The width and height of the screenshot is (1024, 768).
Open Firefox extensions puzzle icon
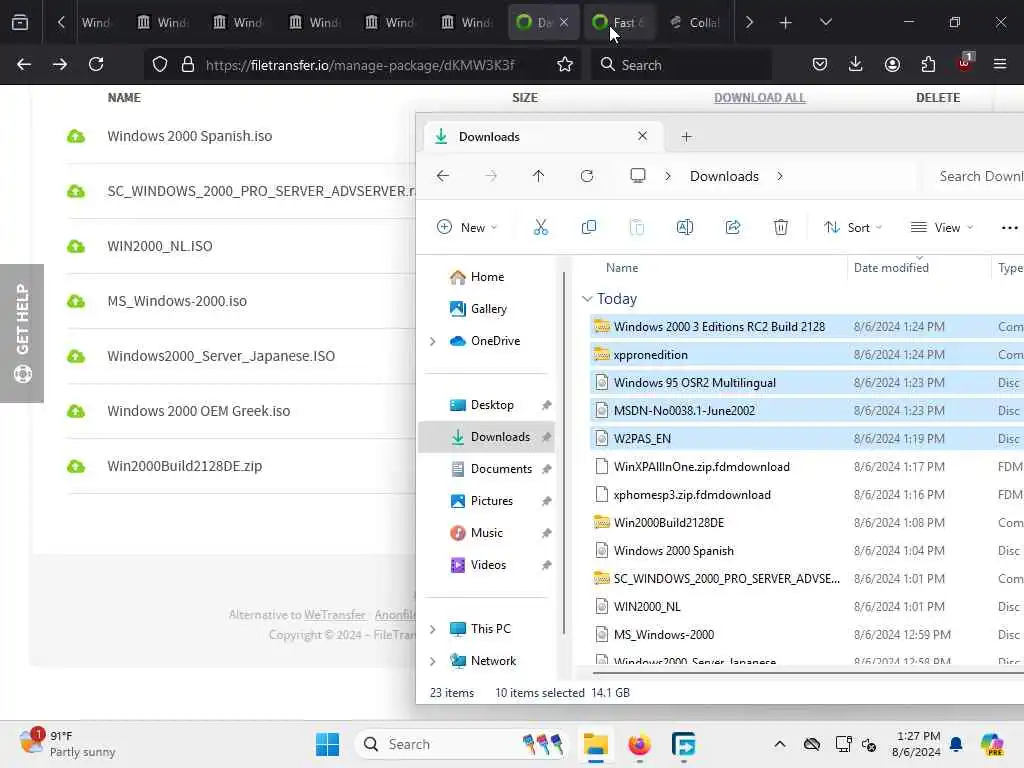point(928,64)
